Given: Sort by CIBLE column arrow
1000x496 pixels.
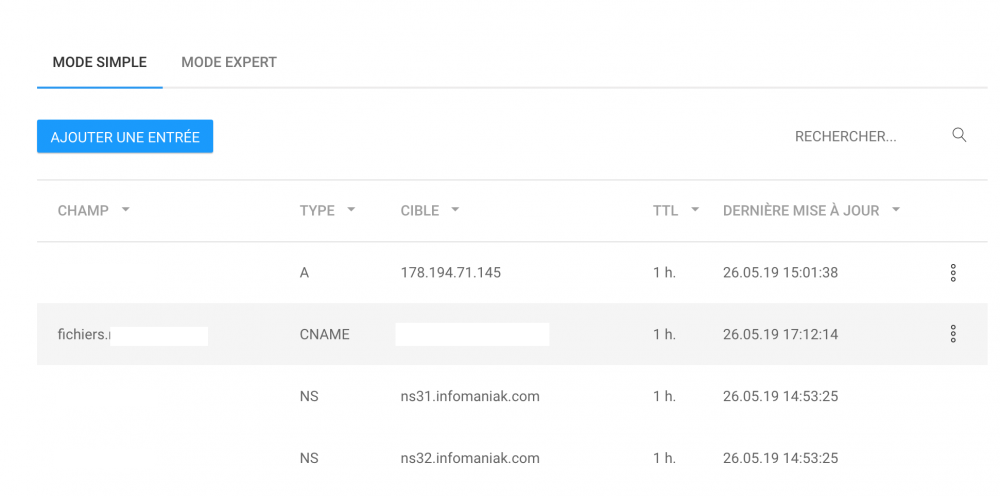Looking at the screenshot, I should click(x=455, y=210).
